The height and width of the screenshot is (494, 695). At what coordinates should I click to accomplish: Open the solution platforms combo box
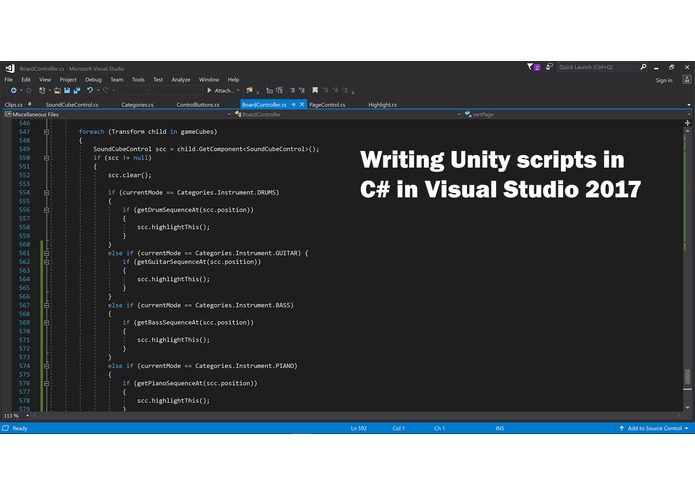(x=178, y=90)
